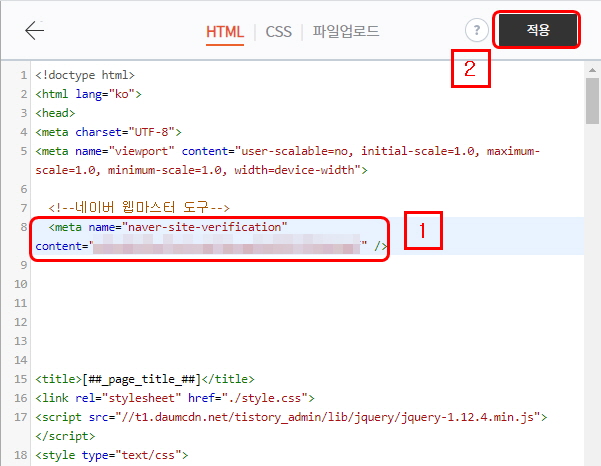The height and width of the screenshot is (466, 601).
Task: Go back using the left arrow icon
Action: (x=34, y=30)
